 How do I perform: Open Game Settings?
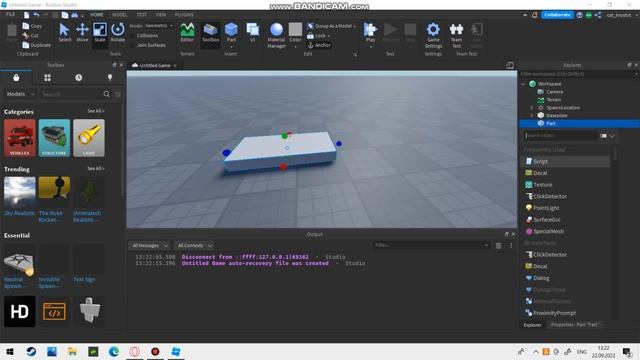(433, 35)
